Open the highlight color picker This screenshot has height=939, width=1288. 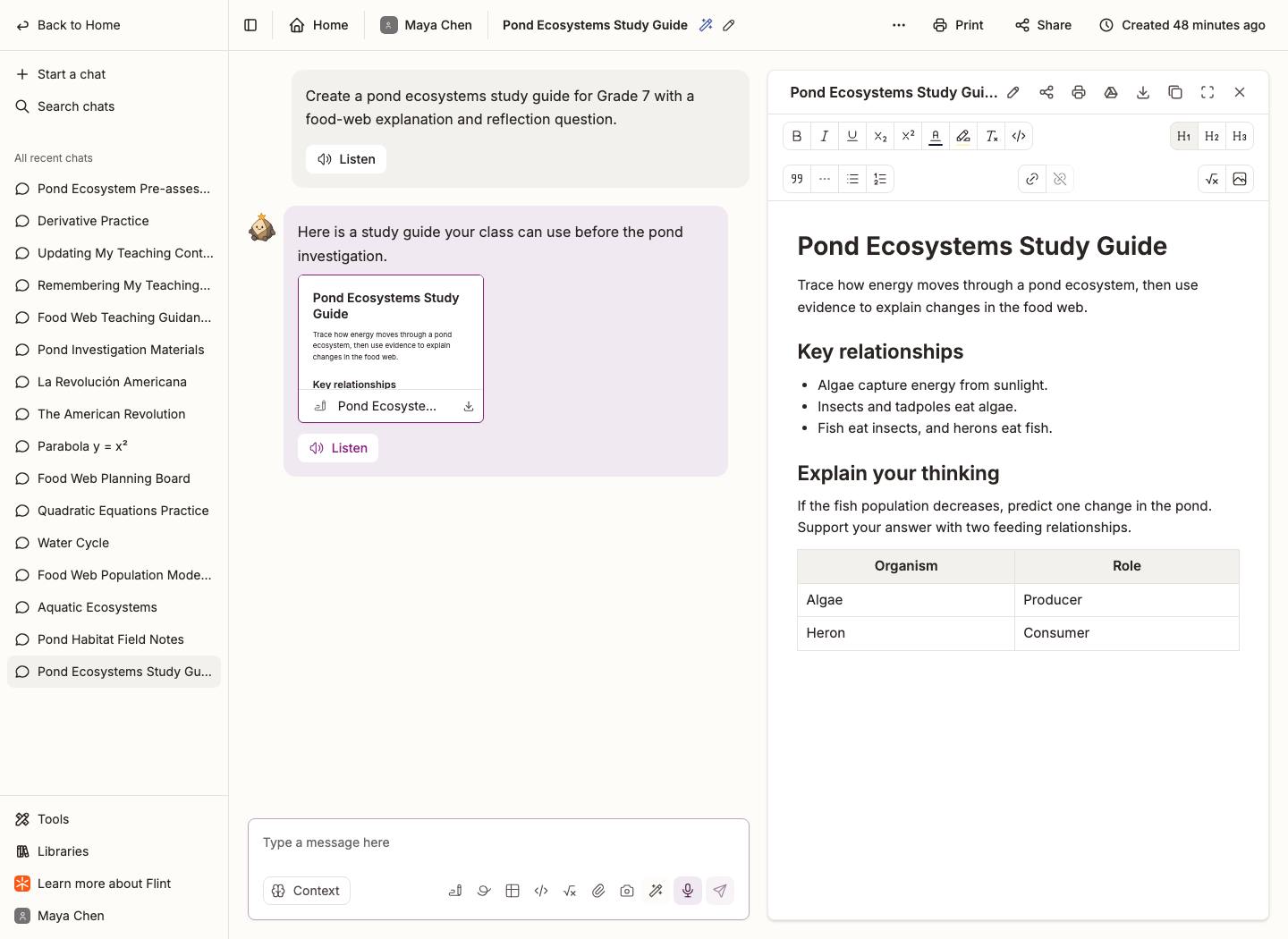tap(963, 136)
